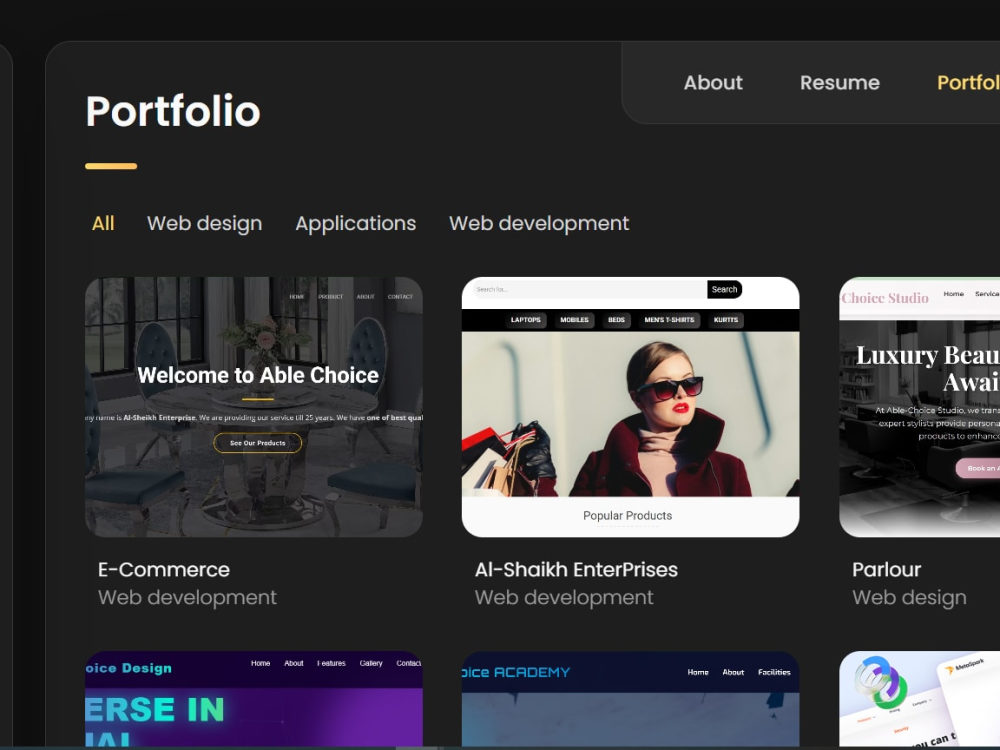Filter projects by Web design

205,223
